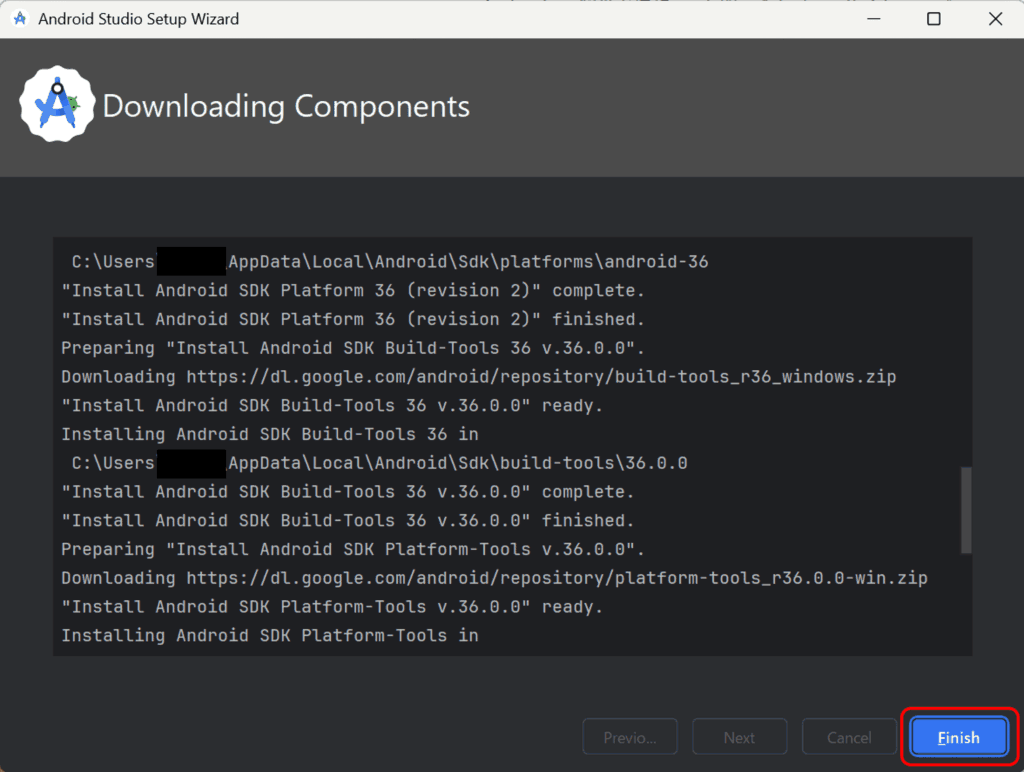Click the "Android Studio Setup Wizard" window title
The height and width of the screenshot is (772, 1024).
138,19
